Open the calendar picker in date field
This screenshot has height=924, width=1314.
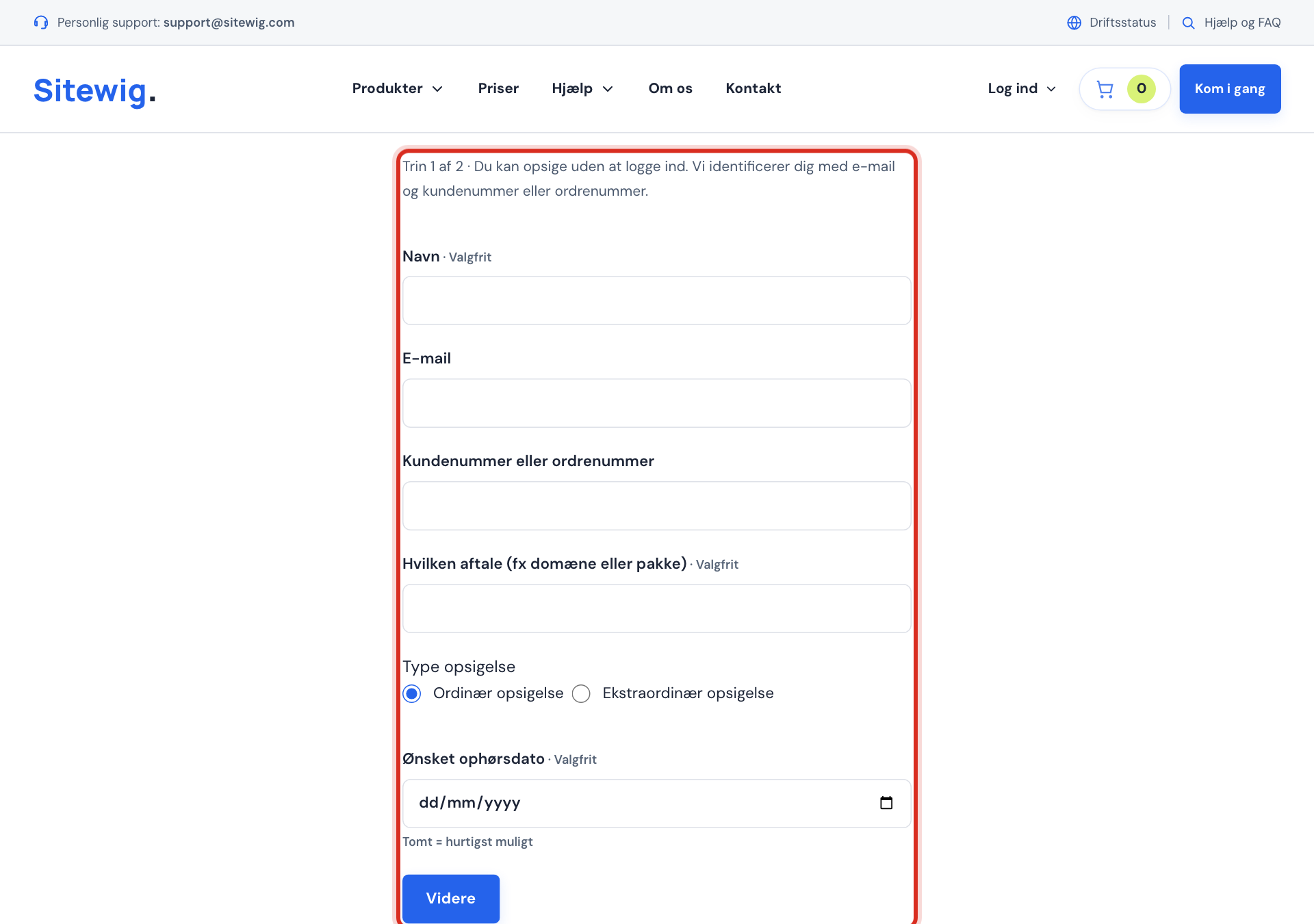pos(886,803)
